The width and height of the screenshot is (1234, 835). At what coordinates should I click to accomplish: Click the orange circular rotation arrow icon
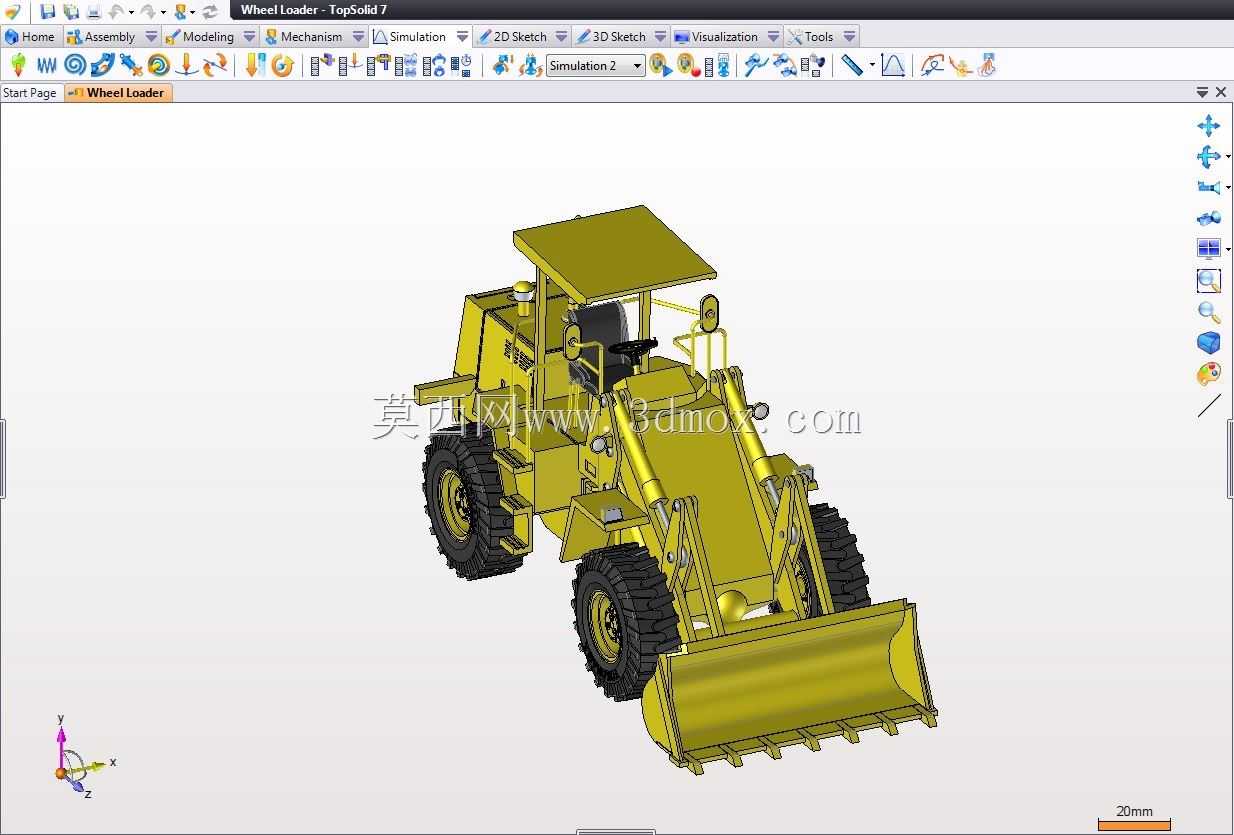click(283, 66)
